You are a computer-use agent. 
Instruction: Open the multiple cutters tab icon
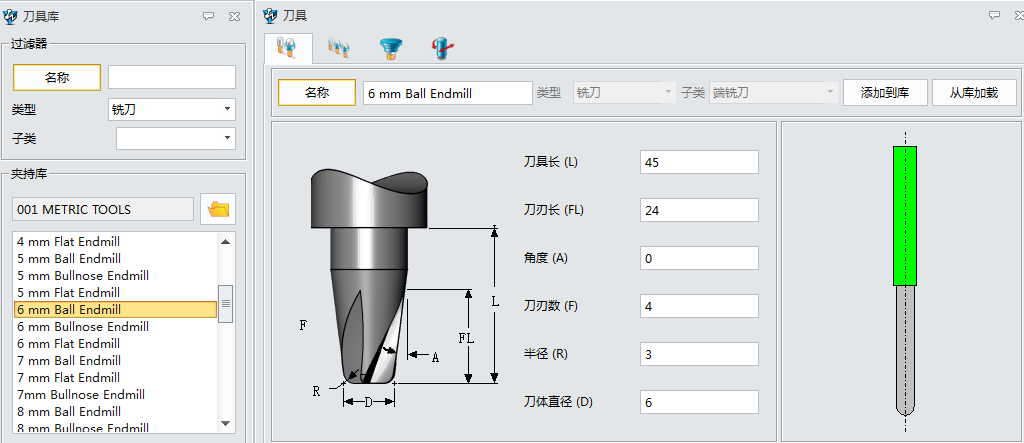pyautogui.click(x=339, y=47)
